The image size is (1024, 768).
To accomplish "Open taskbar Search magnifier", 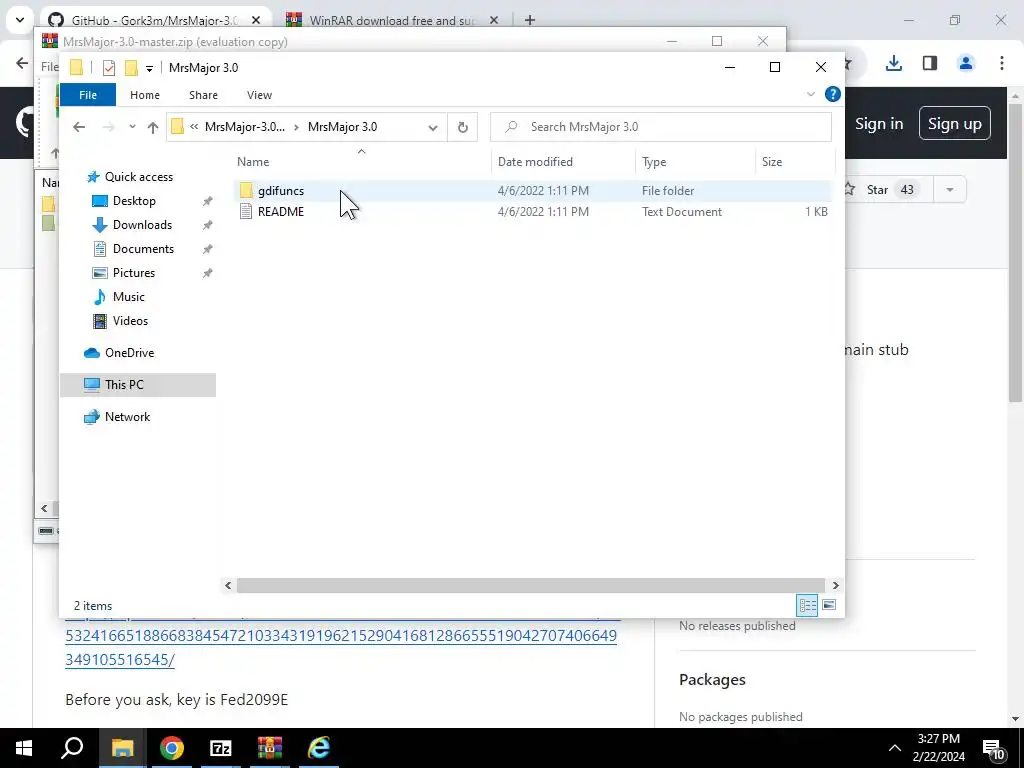I will pos(72,748).
